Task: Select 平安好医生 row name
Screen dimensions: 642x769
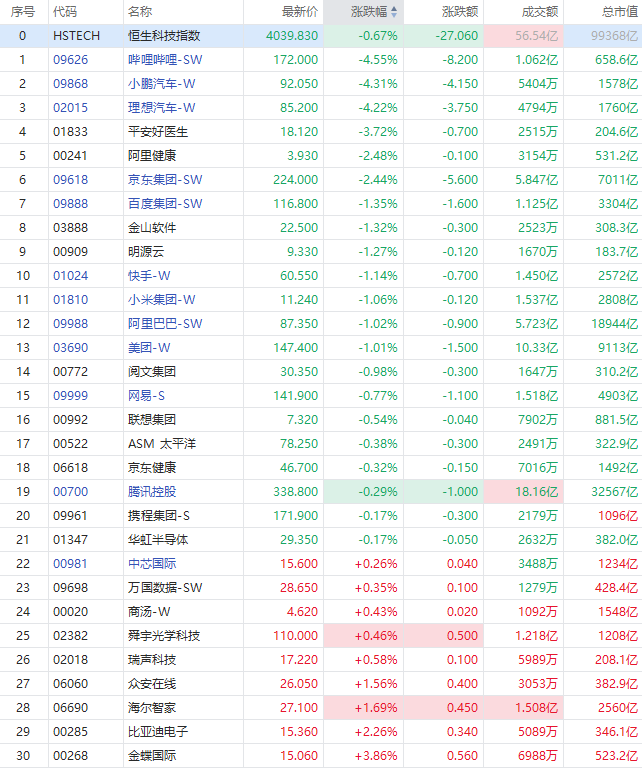Action: pos(158,132)
